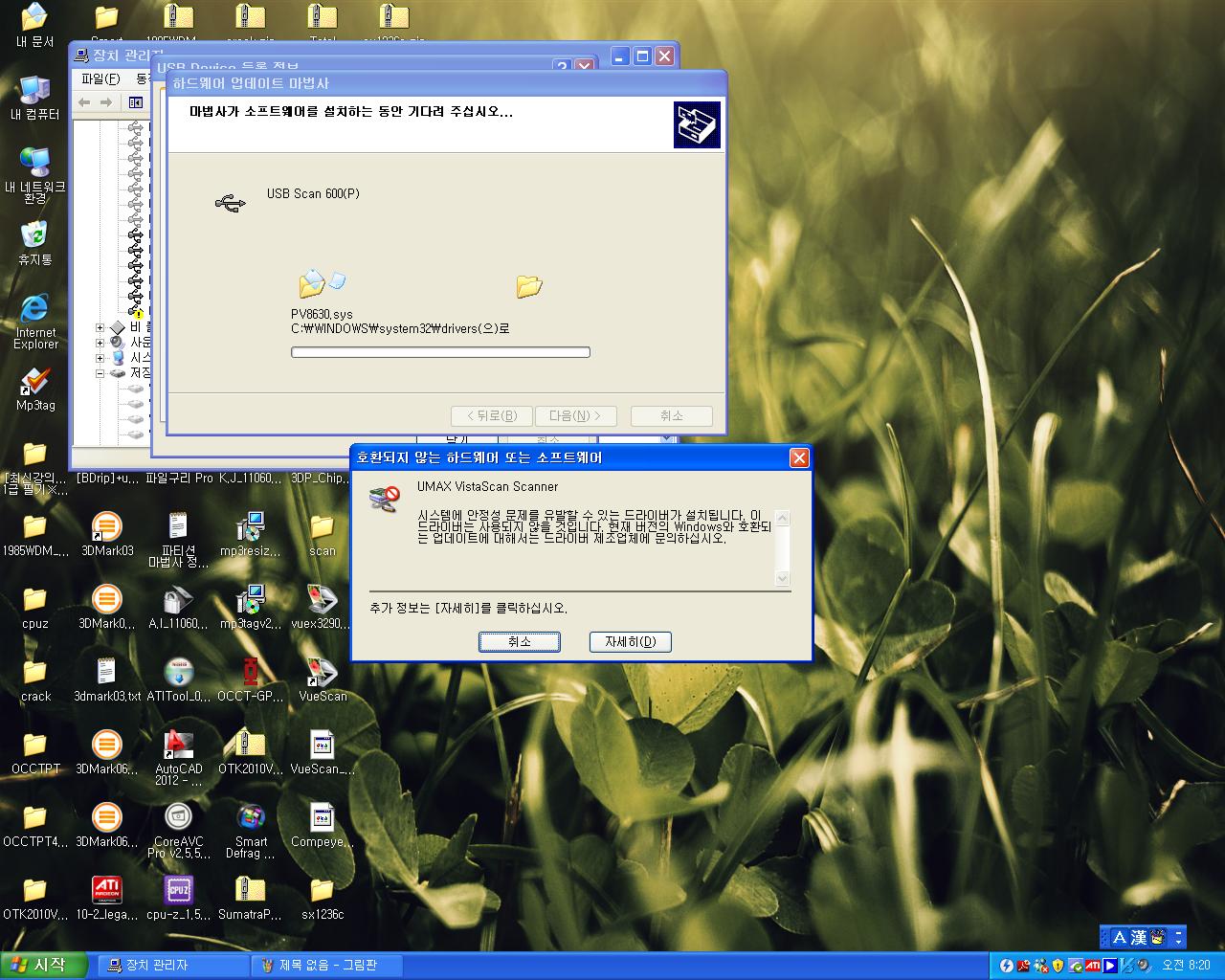
Task: Launch cpu-z_1.5... icon
Action: (x=178, y=898)
